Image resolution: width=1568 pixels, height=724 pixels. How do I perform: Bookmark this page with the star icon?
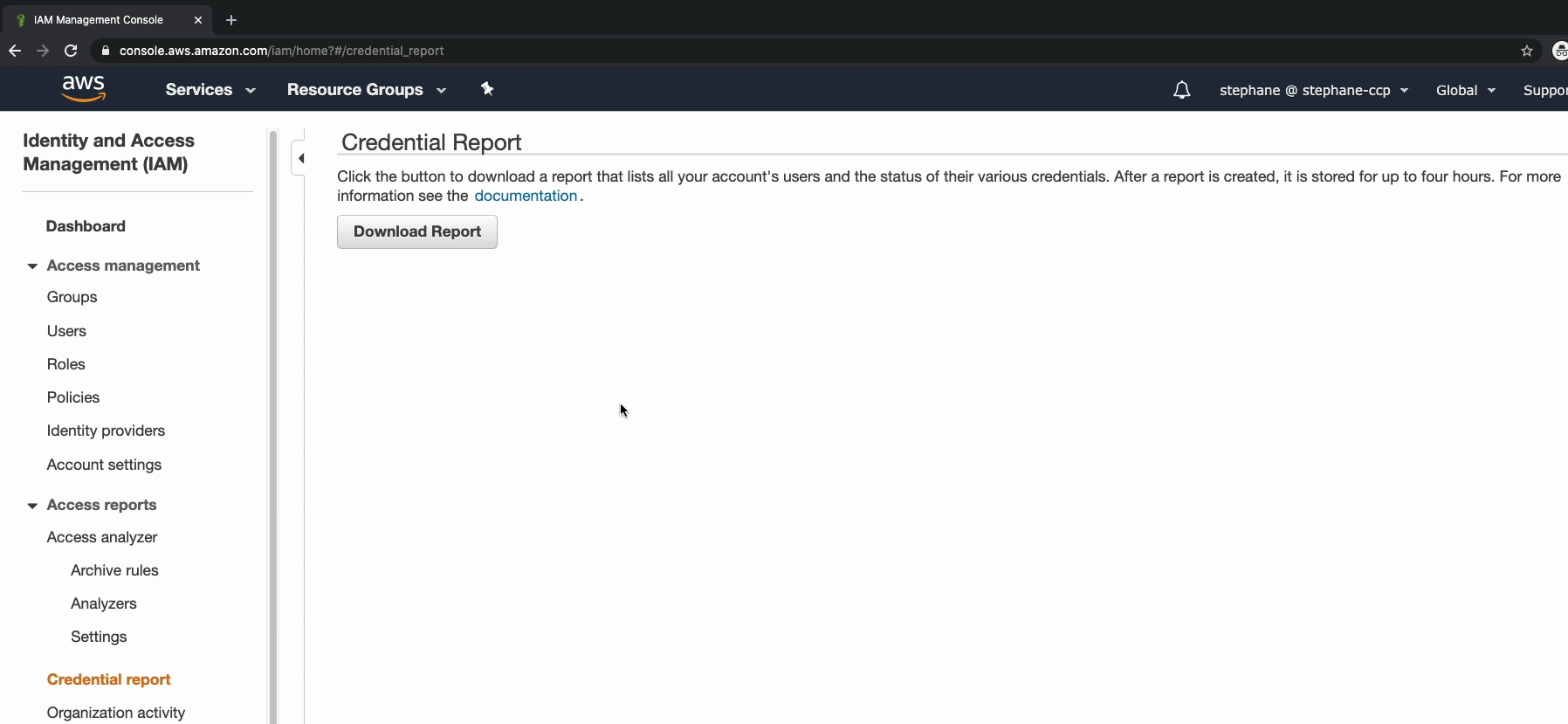[1527, 51]
